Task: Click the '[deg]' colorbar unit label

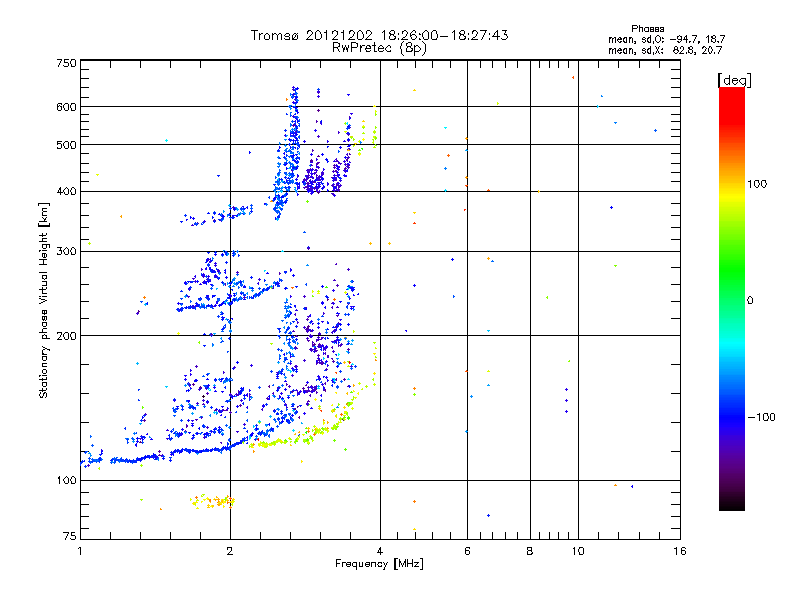Action: tap(735, 81)
